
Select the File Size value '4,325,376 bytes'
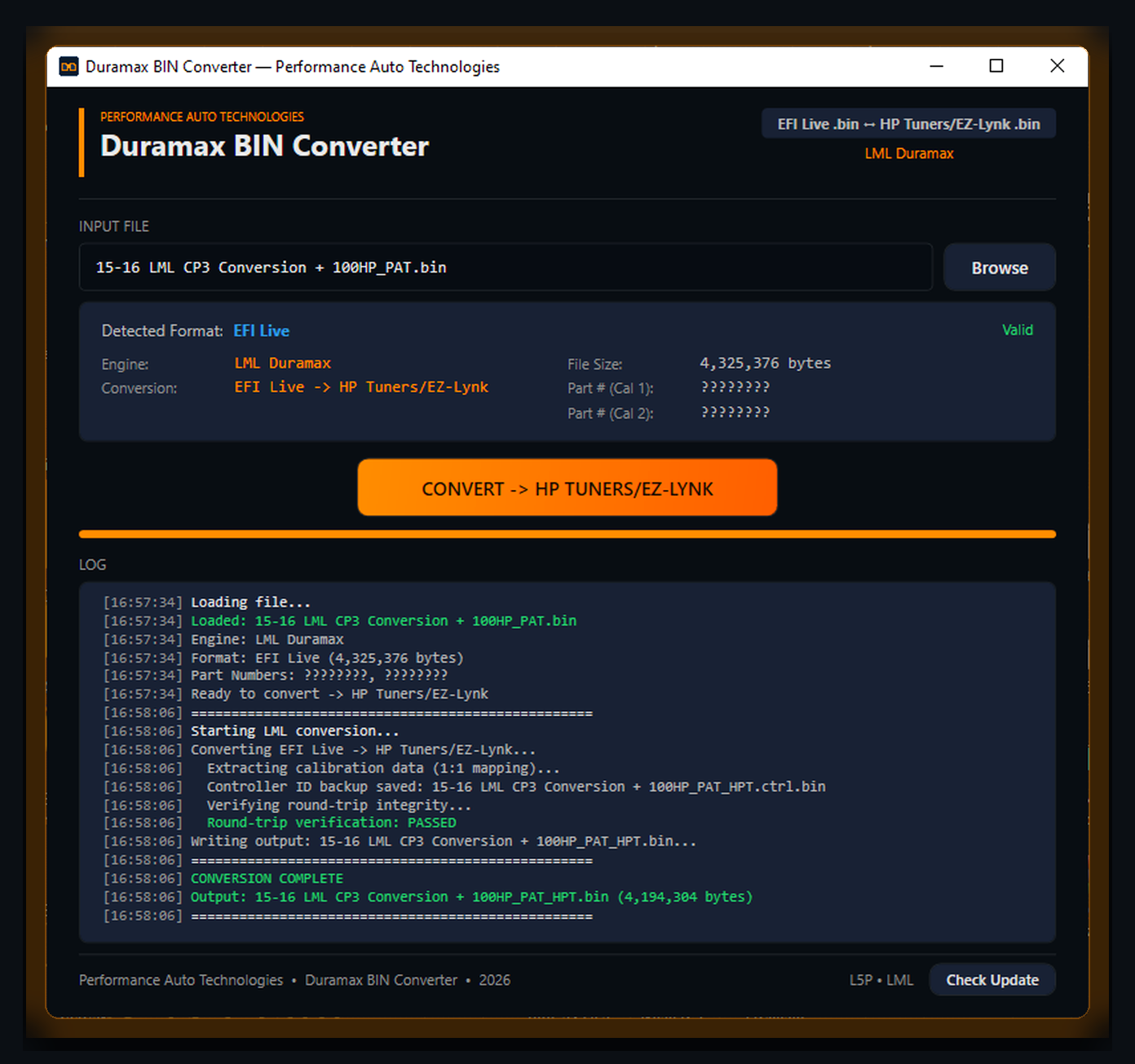[x=766, y=364]
